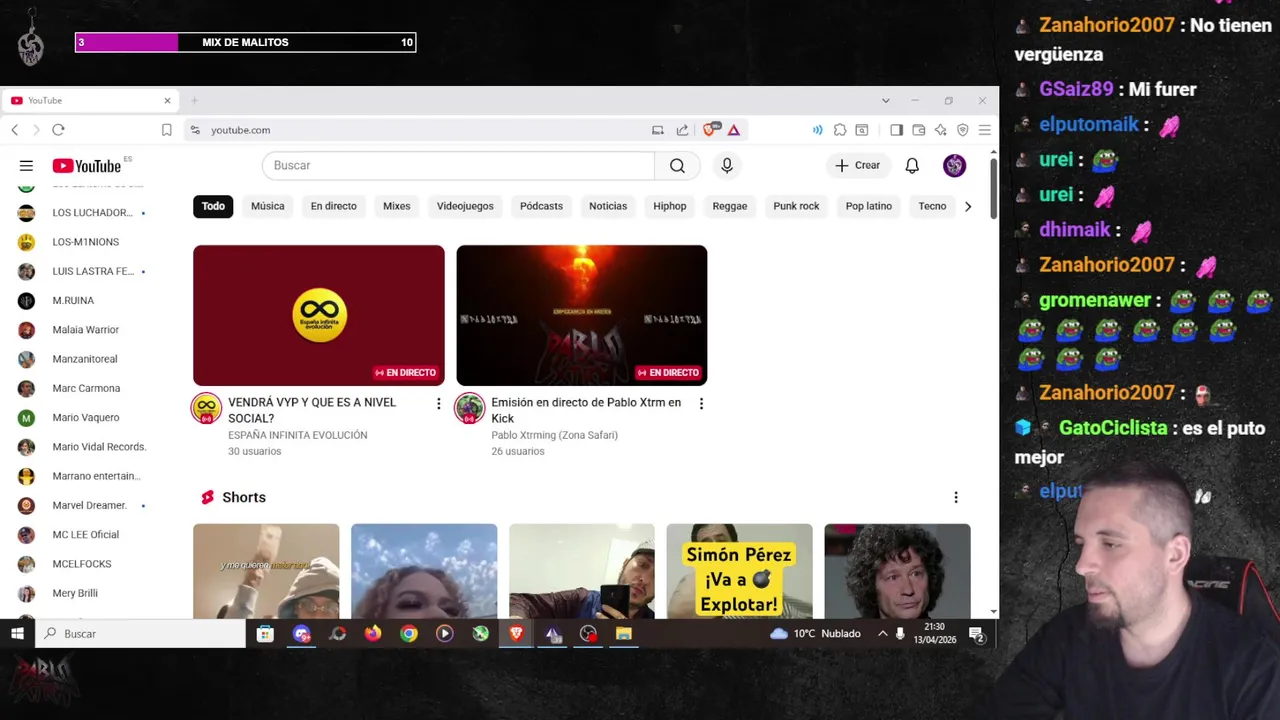This screenshot has width=1280, height=720.
Task: Open options for VENDRÁ VYP video
Action: click(438, 404)
